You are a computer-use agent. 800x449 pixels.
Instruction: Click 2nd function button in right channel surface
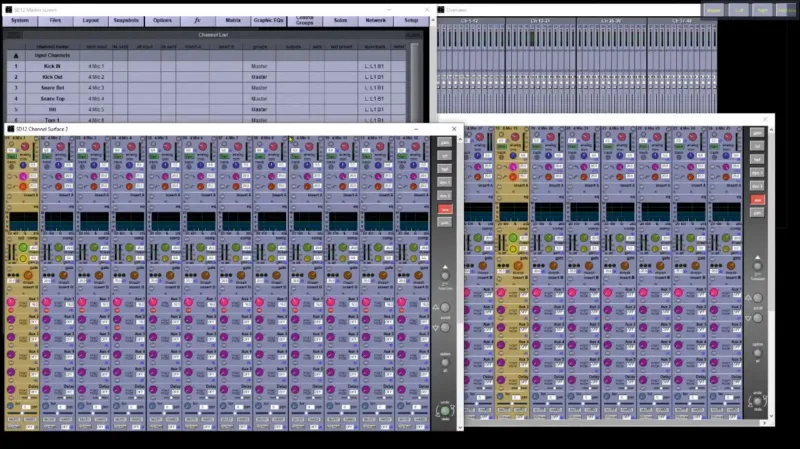[x=758, y=266]
